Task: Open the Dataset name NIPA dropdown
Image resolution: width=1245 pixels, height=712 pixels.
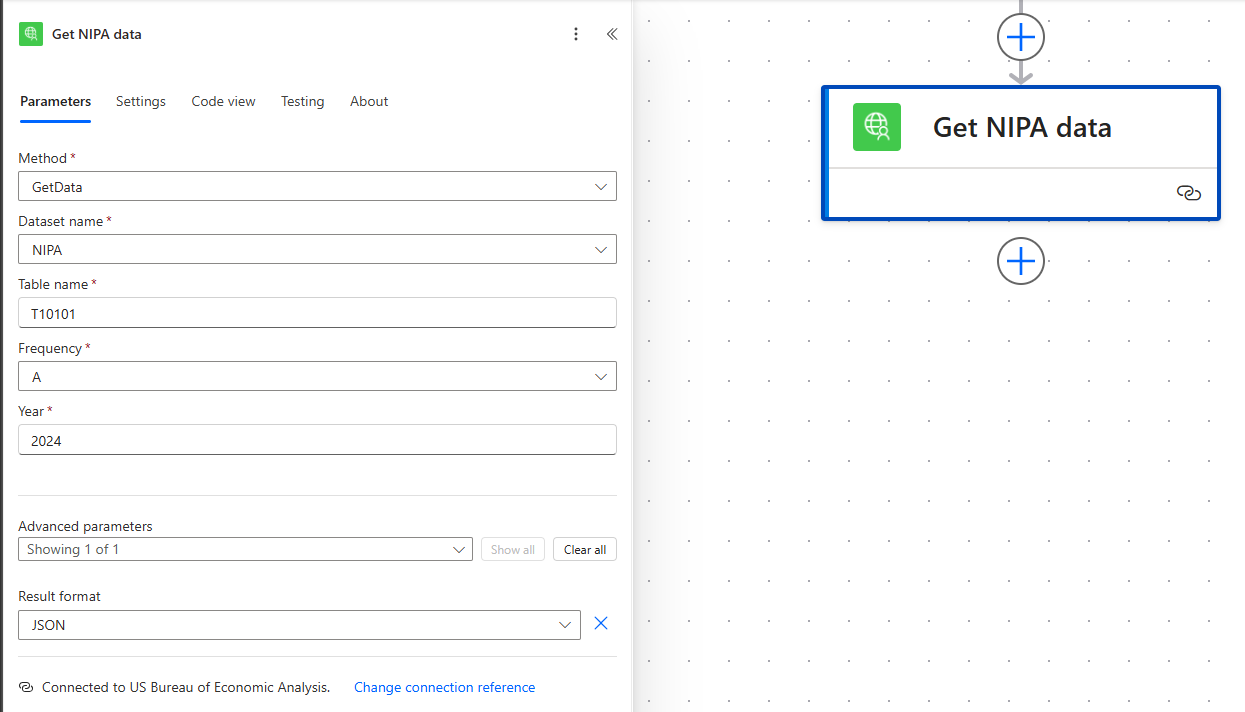Action: (317, 249)
